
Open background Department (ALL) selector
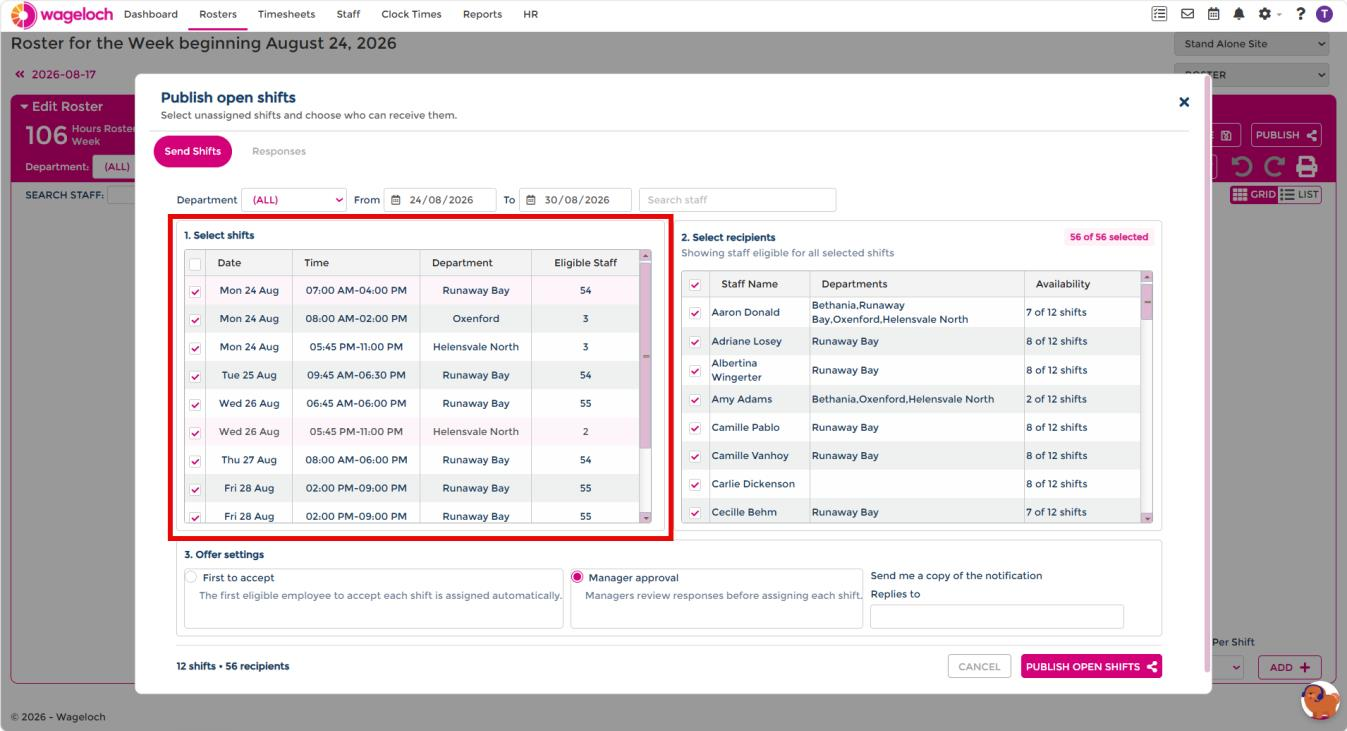(x=113, y=167)
